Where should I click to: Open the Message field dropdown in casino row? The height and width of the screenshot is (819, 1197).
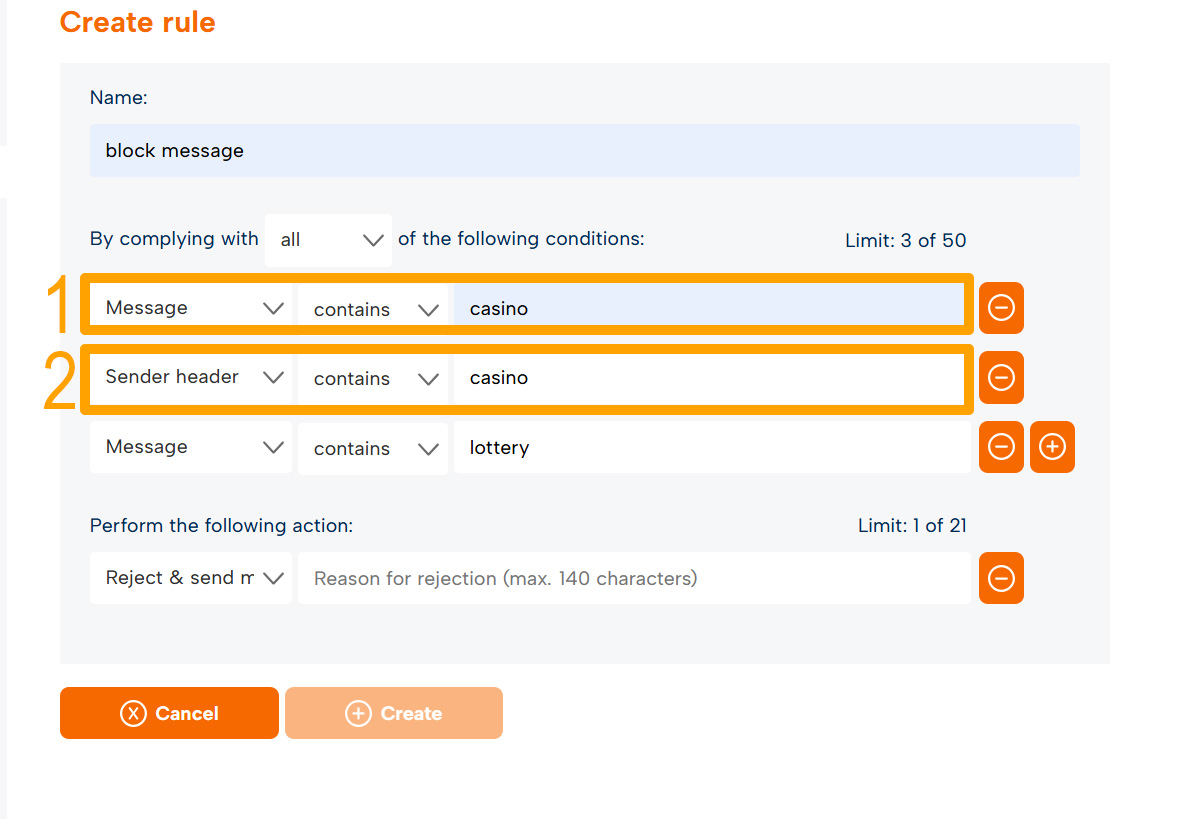tap(191, 308)
